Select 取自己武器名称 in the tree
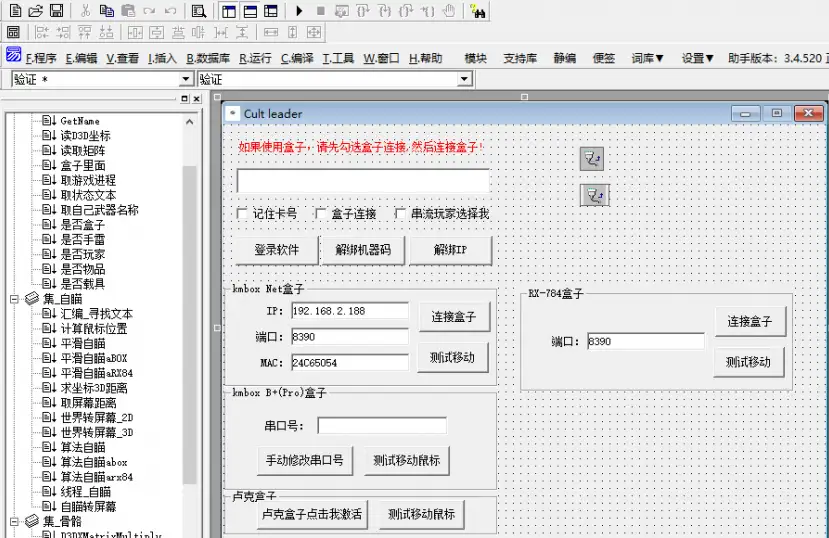829x538 pixels. point(99,210)
